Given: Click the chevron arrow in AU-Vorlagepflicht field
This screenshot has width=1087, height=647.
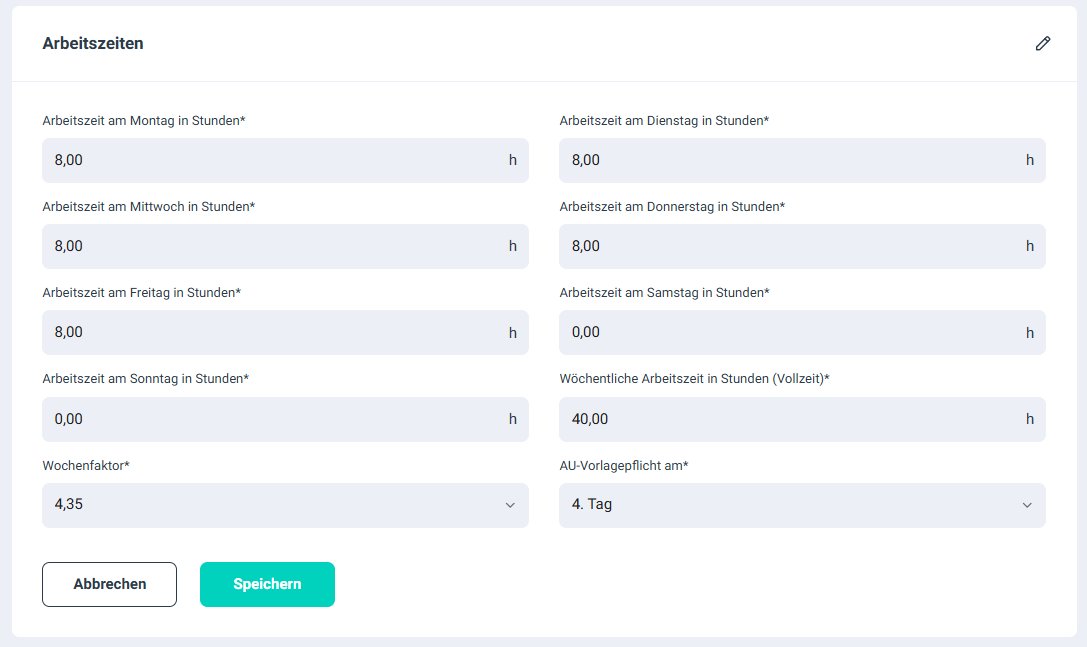Looking at the screenshot, I should [1027, 505].
